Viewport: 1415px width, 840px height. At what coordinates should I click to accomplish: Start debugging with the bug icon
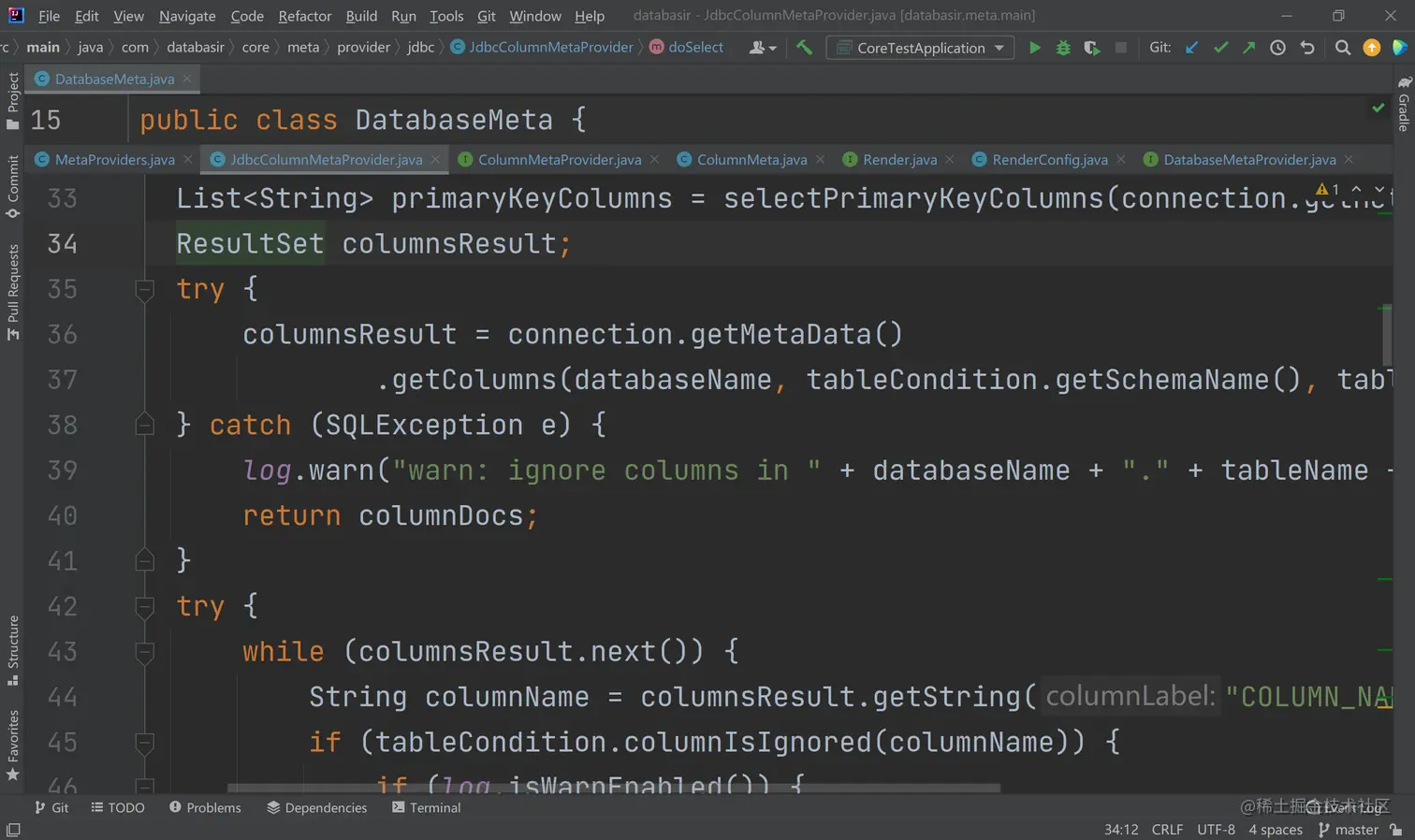click(1063, 47)
